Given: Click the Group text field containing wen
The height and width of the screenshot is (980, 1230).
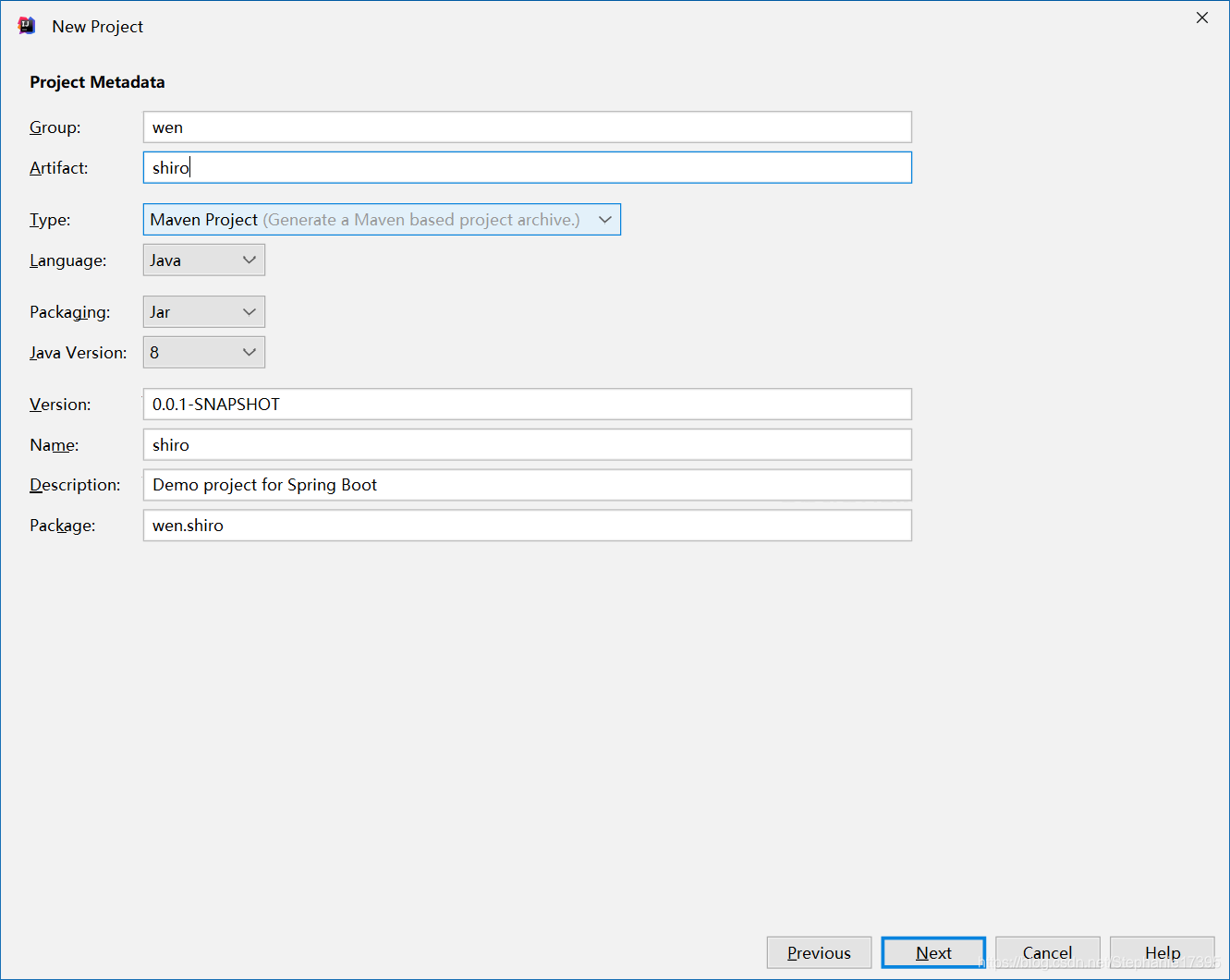Looking at the screenshot, I should pos(528,127).
